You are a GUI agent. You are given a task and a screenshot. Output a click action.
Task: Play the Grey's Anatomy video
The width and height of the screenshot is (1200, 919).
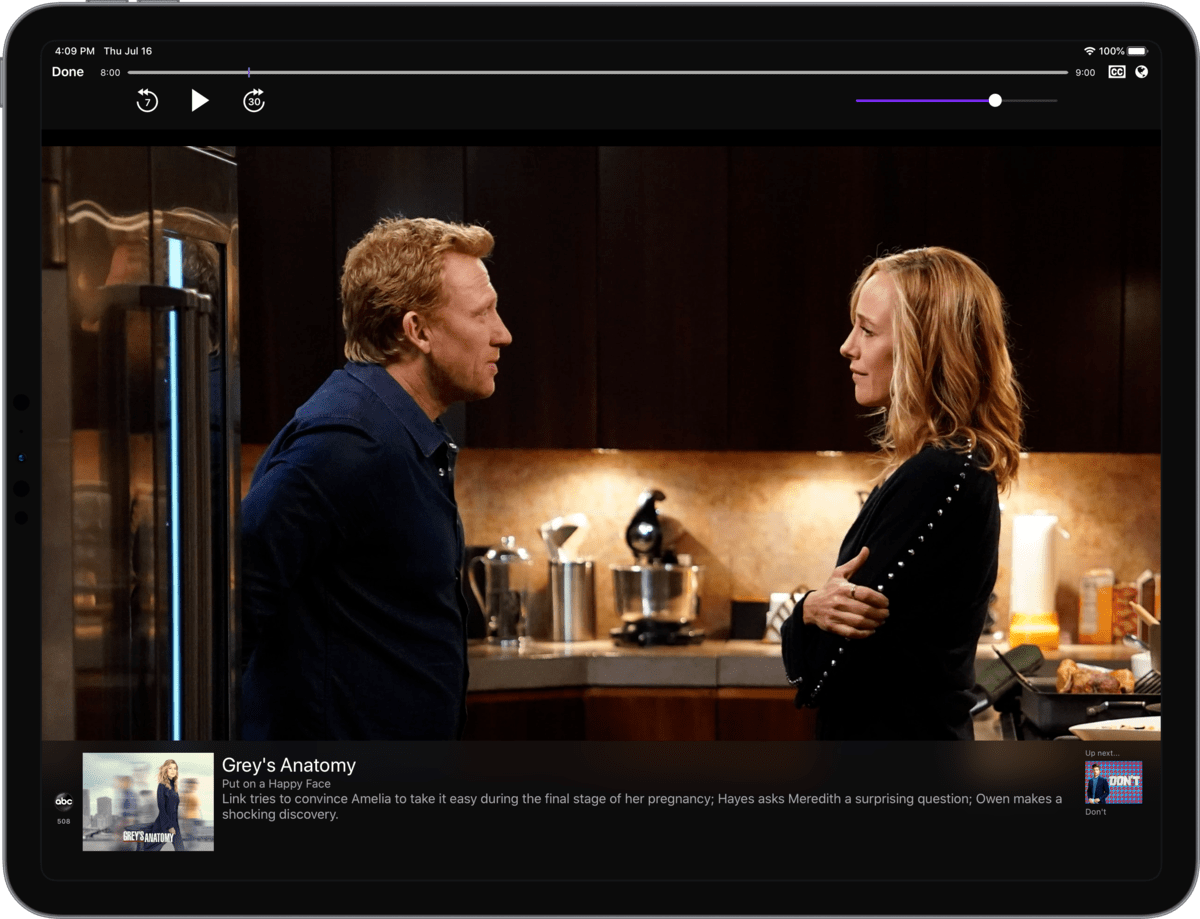[x=200, y=100]
